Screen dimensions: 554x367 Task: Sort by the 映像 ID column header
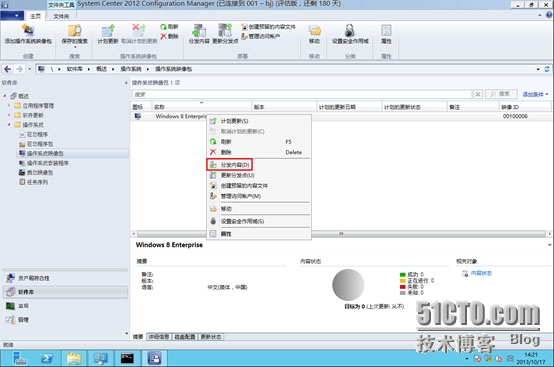pyautogui.click(x=525, y=107)
